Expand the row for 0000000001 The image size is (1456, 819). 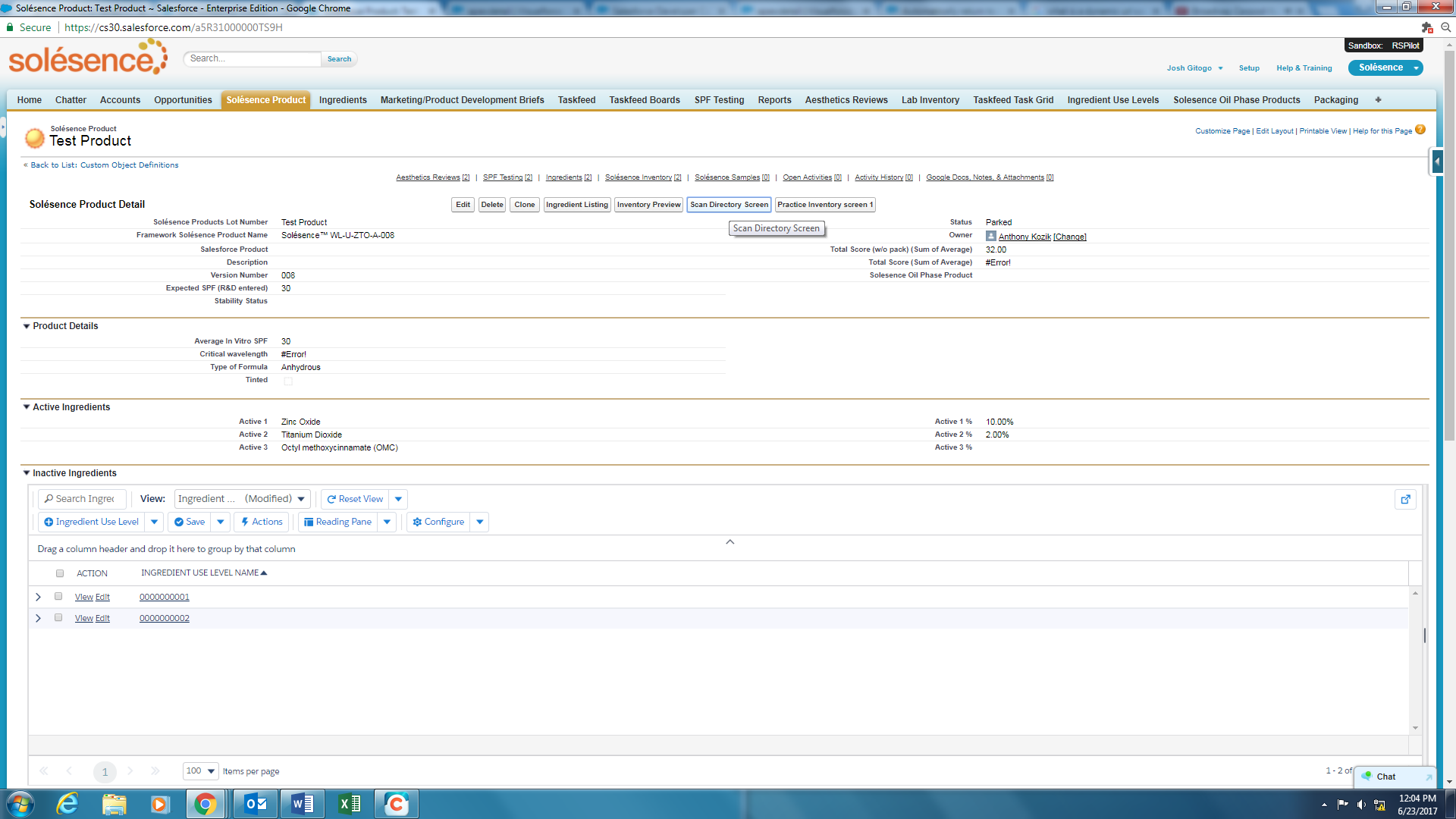point(39,597)
